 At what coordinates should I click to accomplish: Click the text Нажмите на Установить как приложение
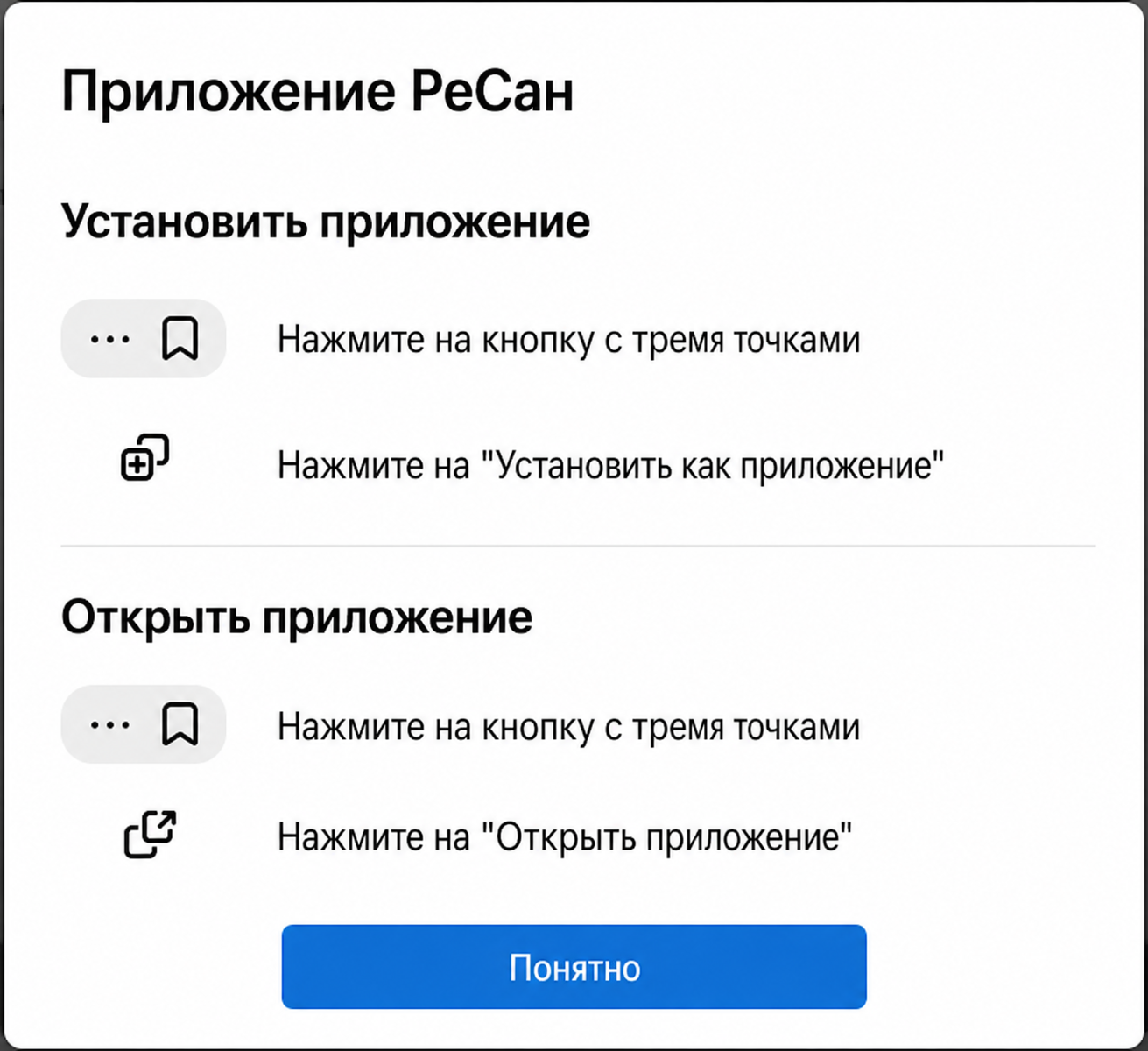(610, 465)
